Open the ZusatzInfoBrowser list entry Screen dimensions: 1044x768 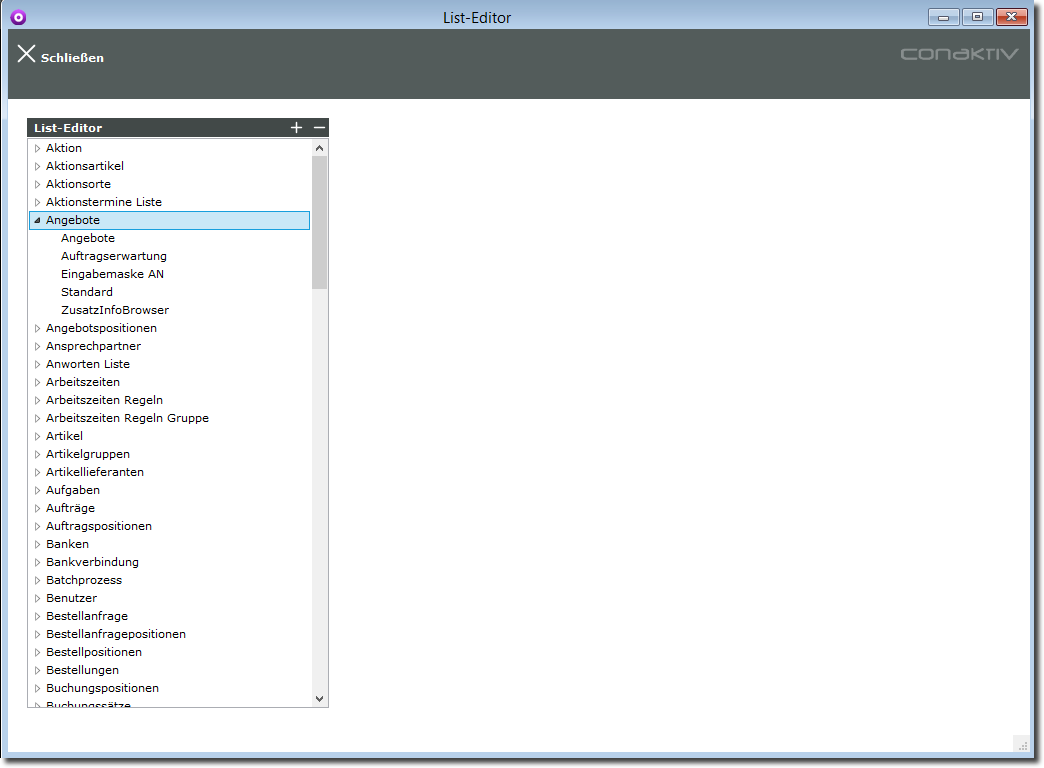pyautogui.click(x=114, y=310)
